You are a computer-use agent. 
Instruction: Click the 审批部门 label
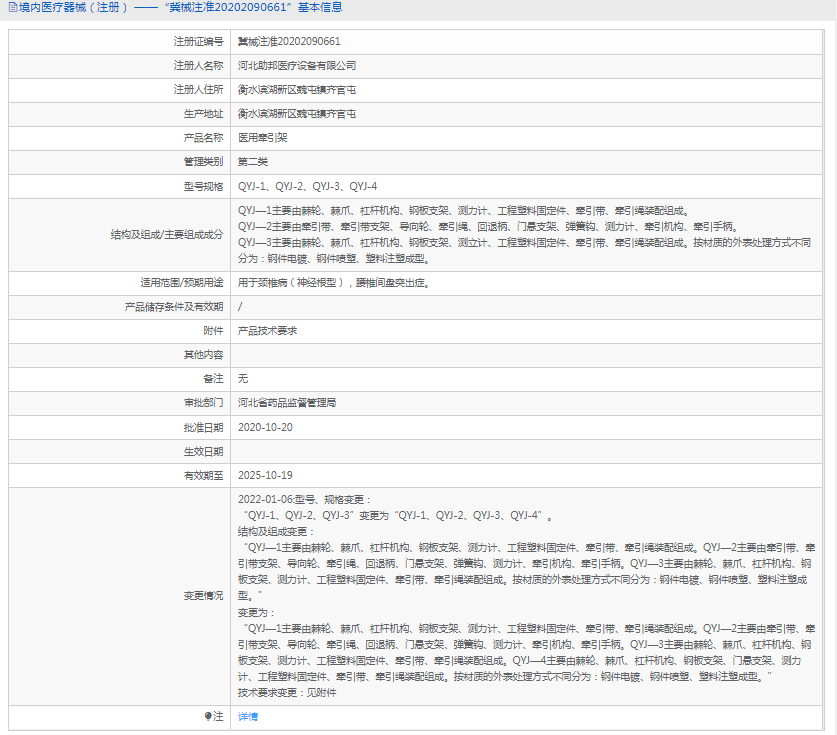click(x=203, y=402)
